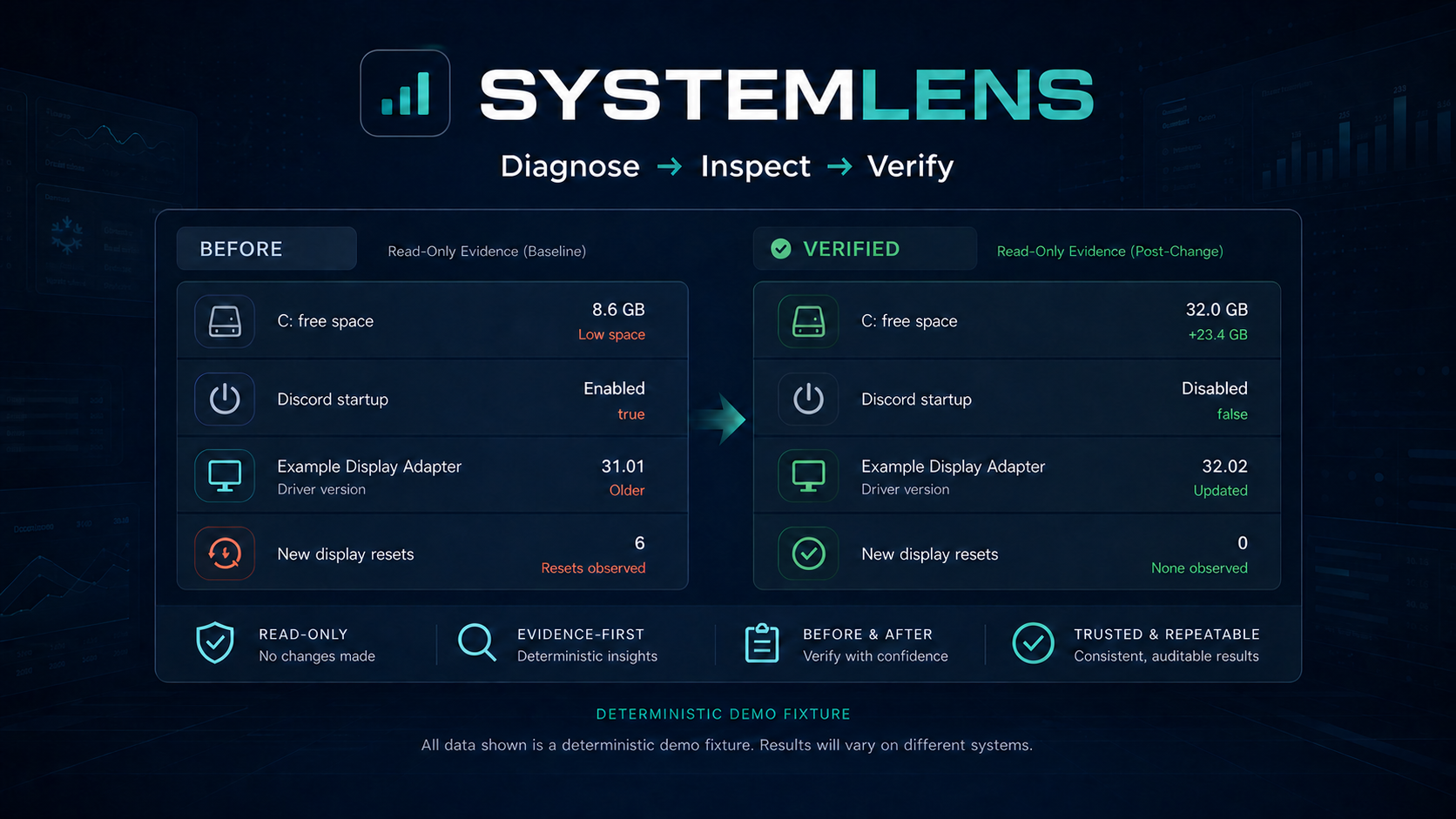Click the SYSTEMLENS title text
1456x819 pixels.
[x=787, y=94]
